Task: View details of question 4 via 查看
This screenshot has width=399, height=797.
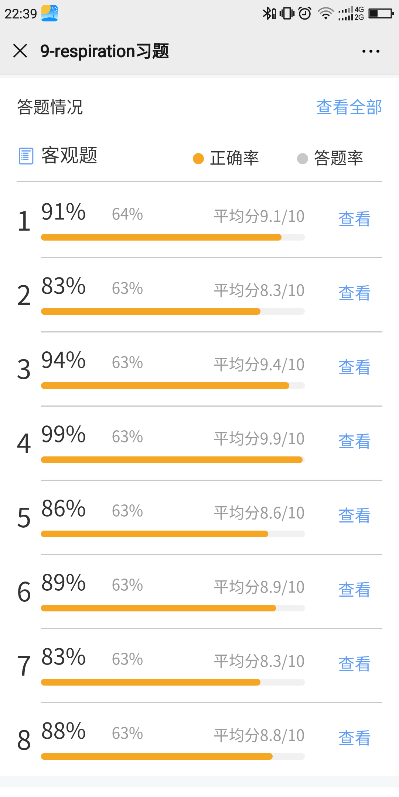Action: point(354,441)
